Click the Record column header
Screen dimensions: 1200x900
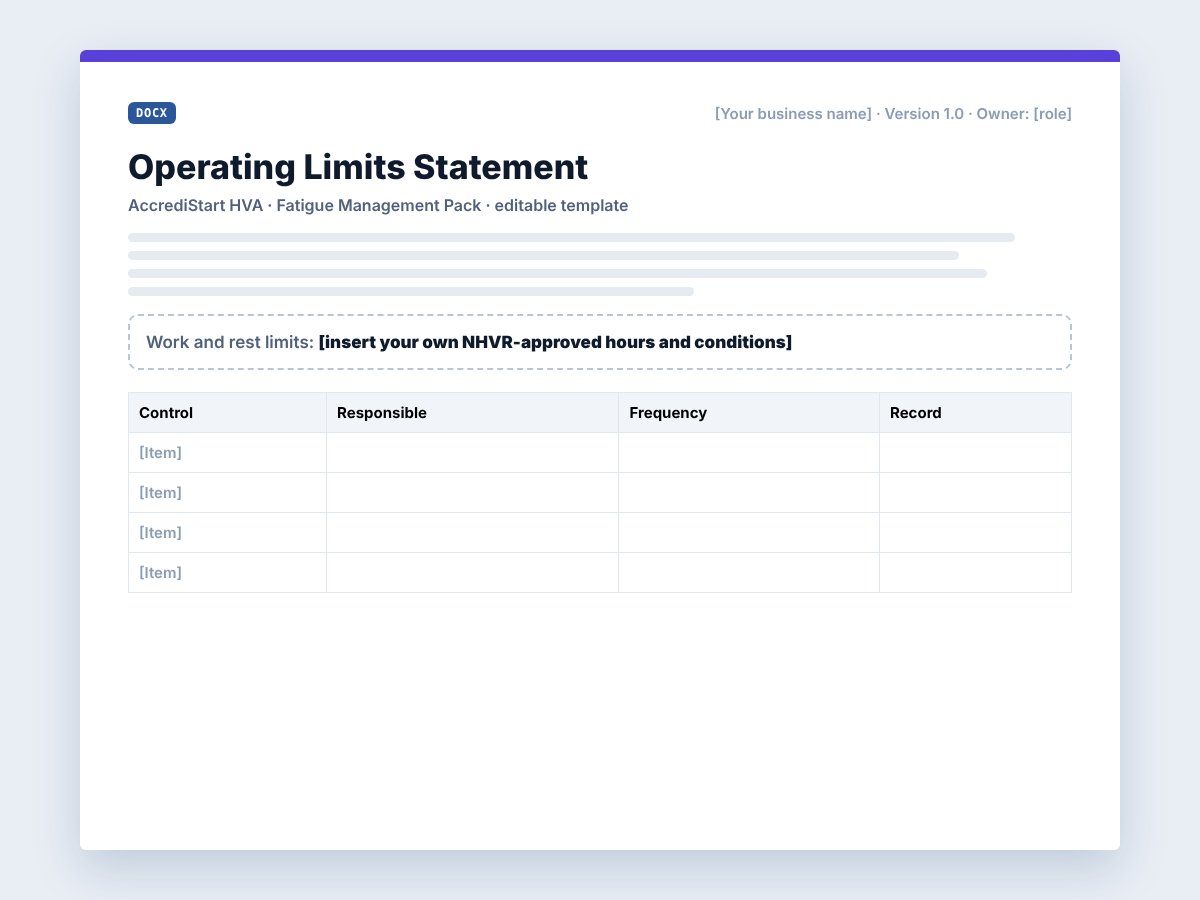point(975,413)
